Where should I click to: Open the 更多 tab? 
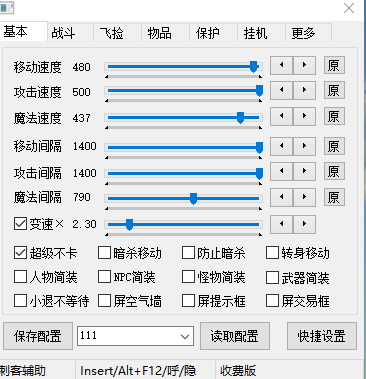pyautogui.click(x=309, y=33)
